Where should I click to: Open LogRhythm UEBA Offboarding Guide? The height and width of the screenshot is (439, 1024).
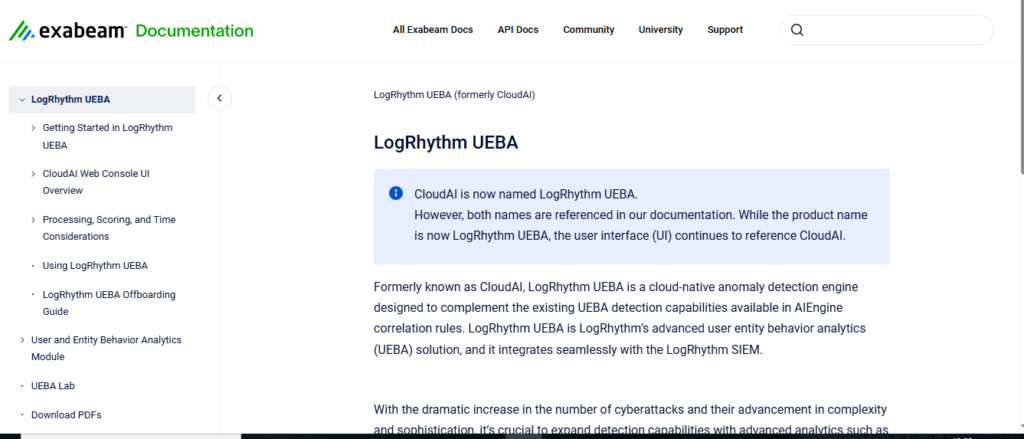[x=109, y=303]
